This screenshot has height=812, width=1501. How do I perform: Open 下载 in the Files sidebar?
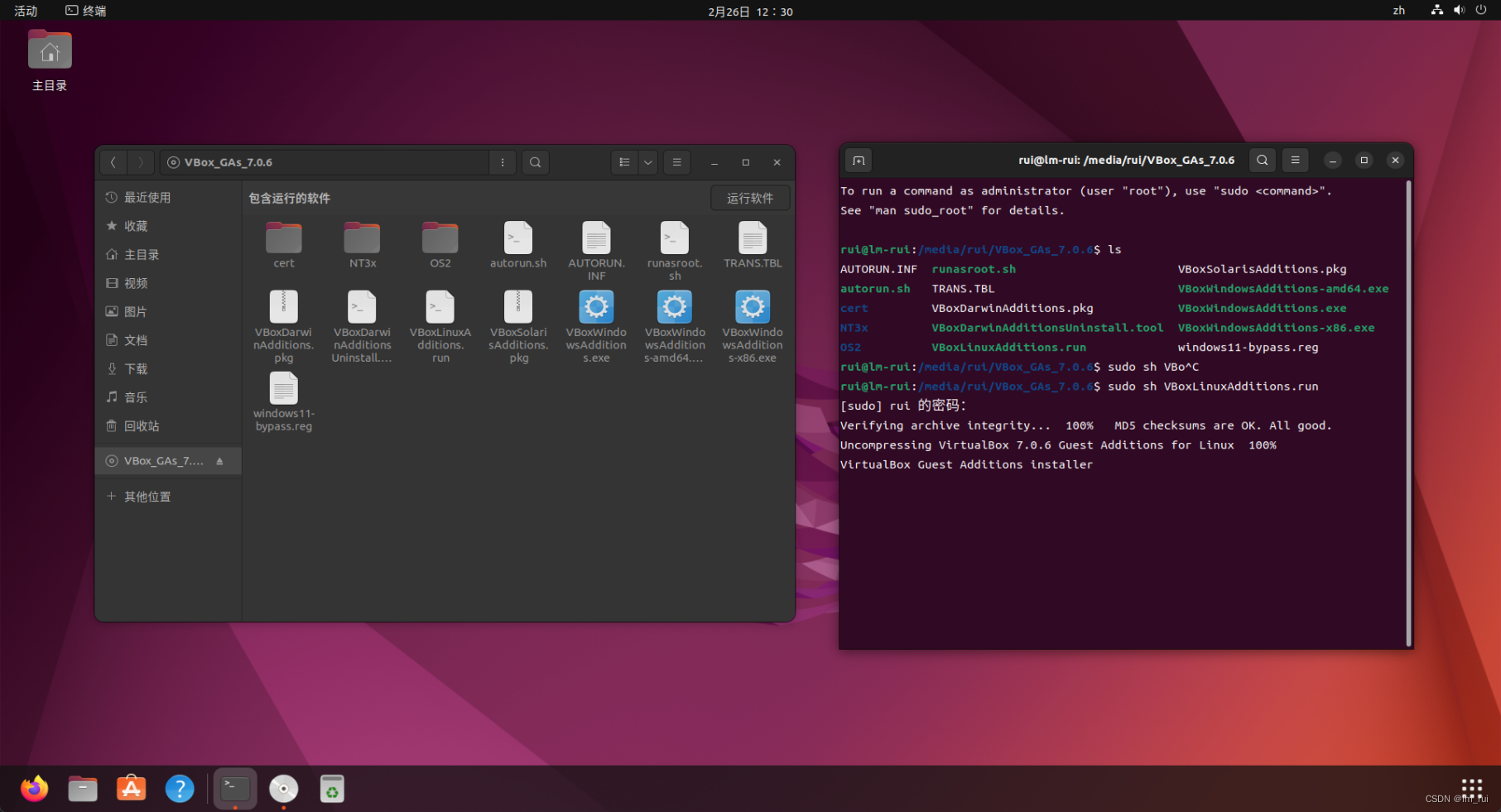(168, 368)
